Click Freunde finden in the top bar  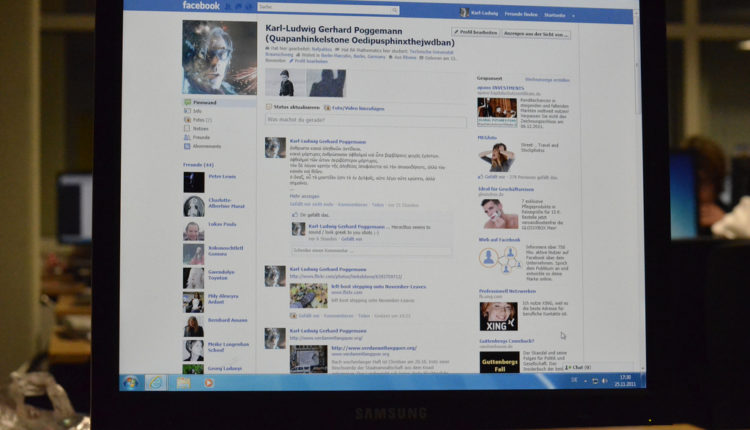tap(521, 14)
